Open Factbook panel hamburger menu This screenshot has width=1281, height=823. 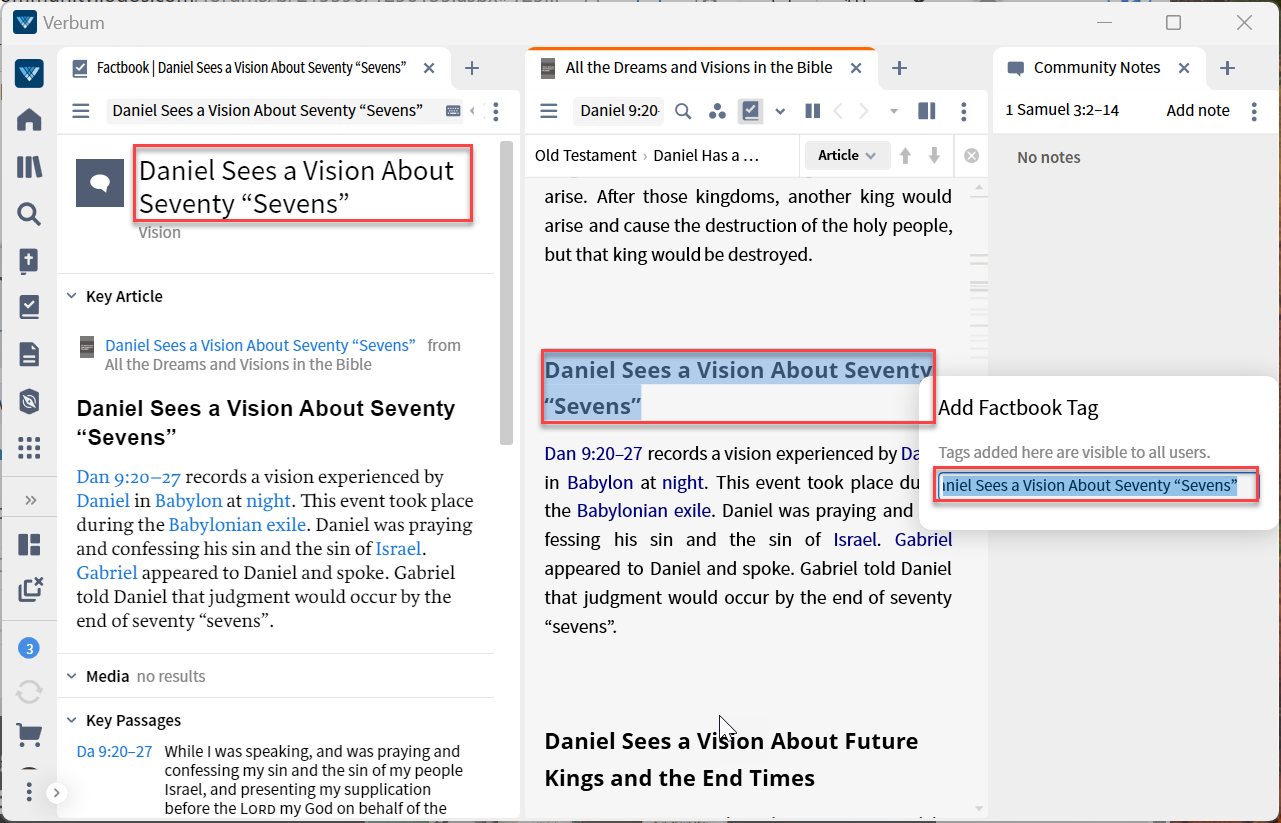[x=81, y=111]
